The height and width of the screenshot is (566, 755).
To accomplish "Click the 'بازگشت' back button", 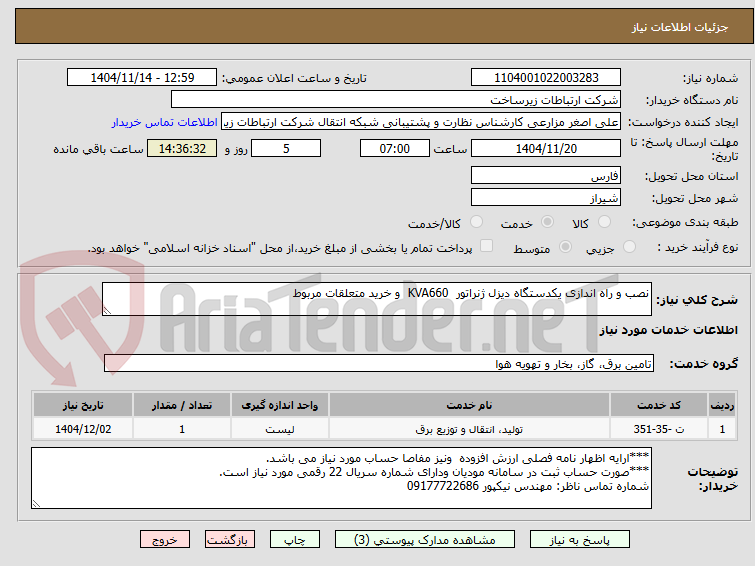I will 230,540.
